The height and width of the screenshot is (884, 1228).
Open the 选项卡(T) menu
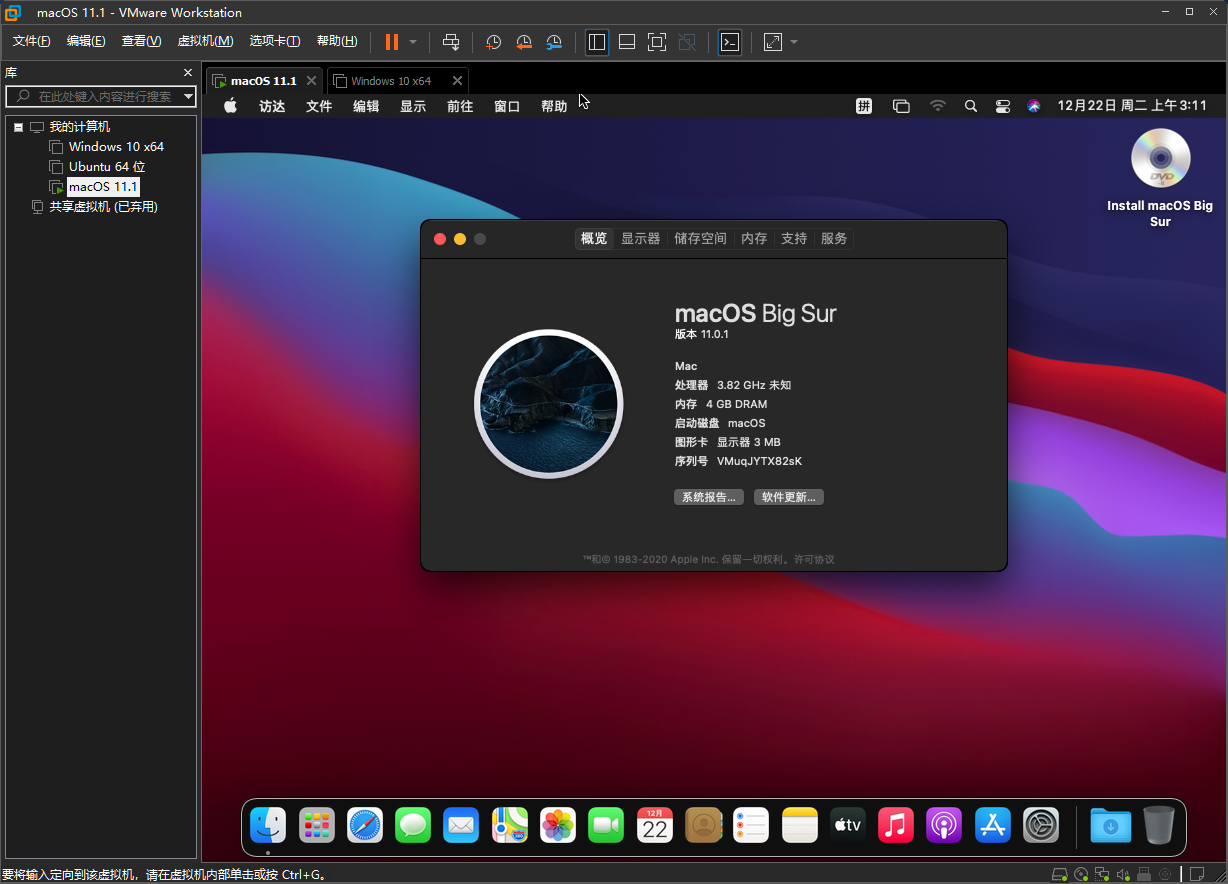click(275, 41)
